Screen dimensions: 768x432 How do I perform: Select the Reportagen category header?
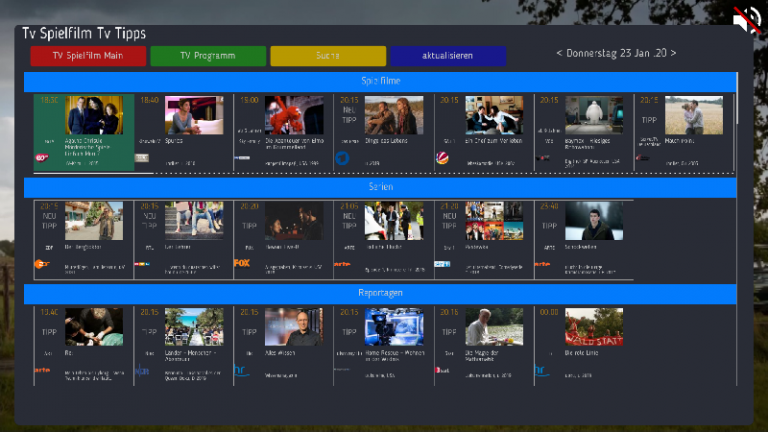[379, 293]
